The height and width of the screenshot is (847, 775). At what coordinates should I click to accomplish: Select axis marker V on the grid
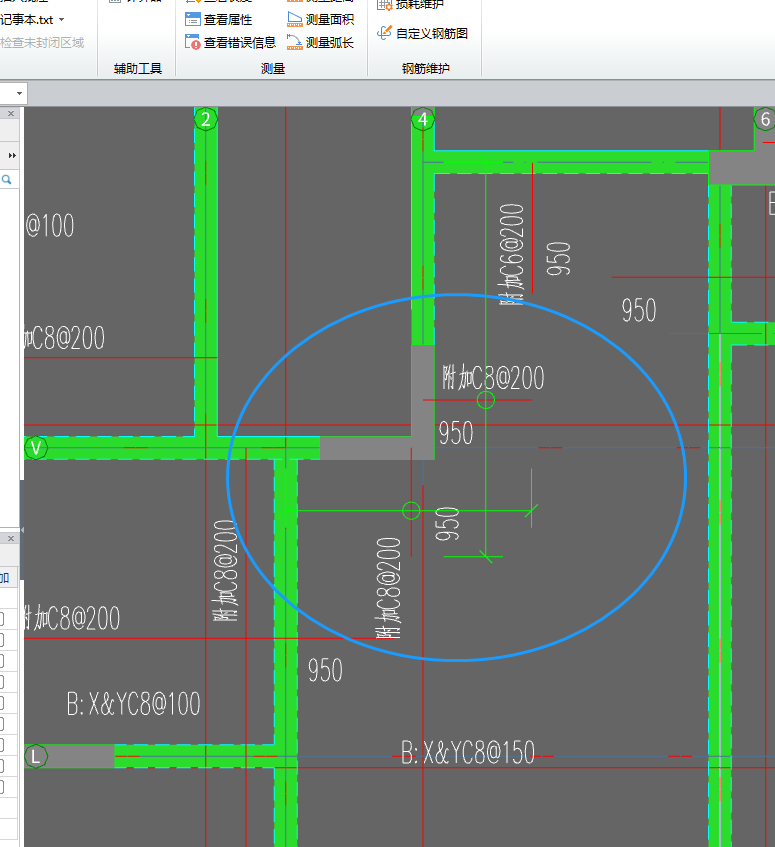point(36,448)
